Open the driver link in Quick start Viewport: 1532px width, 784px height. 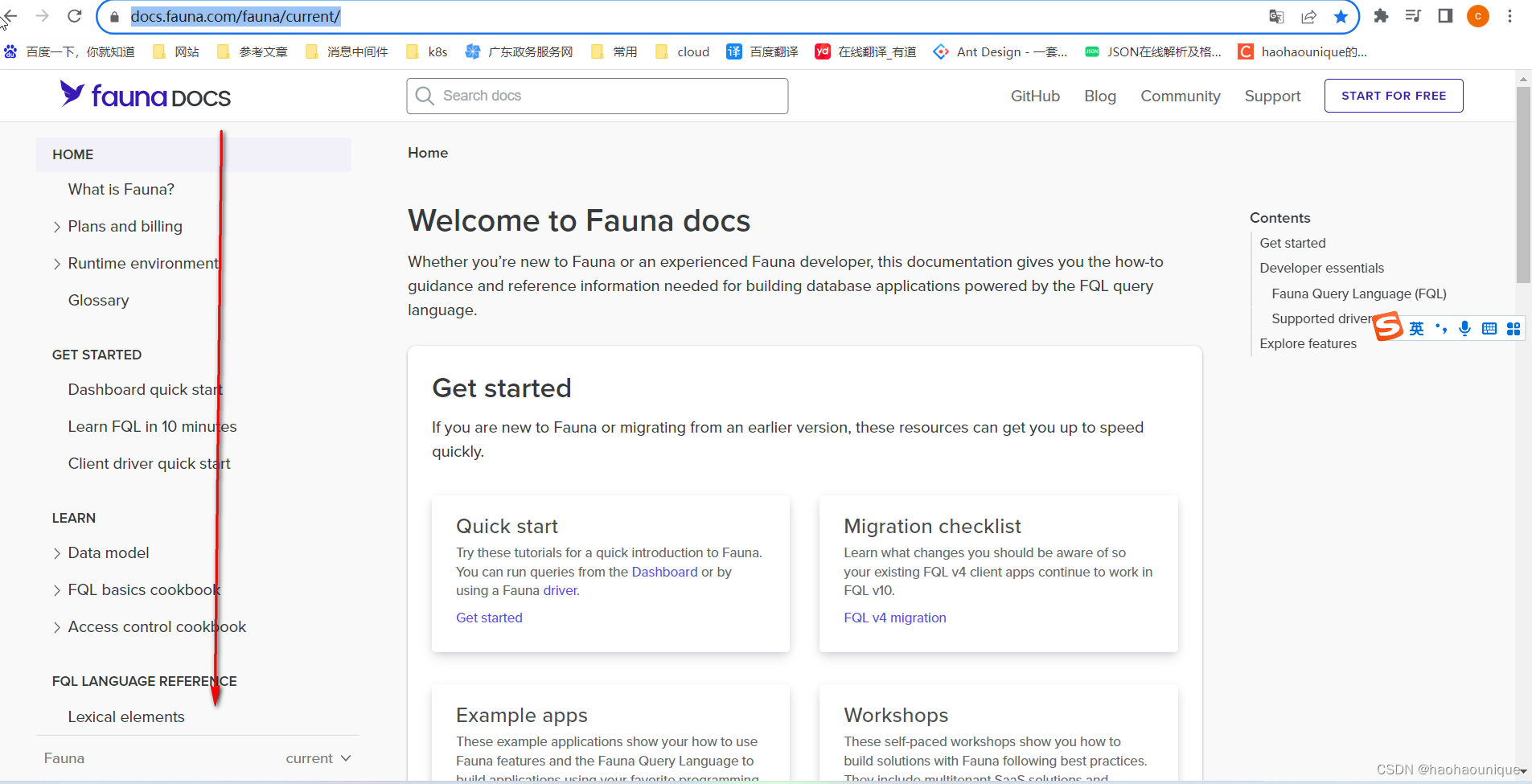pos(560,590)
